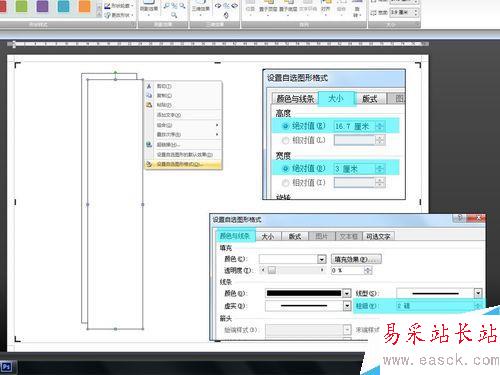Image resolution: width=500 pixels, height=375 pixels.
Task: Open the rotate ribbon button
Action: point(357,8)
